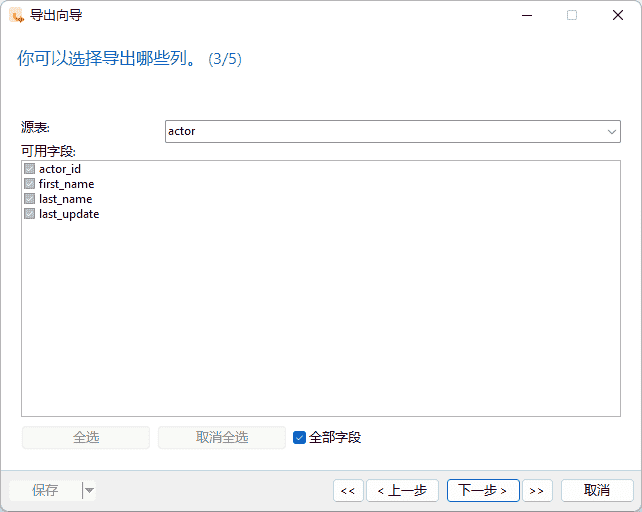Select the first_name field label

[x=66, y=184]
